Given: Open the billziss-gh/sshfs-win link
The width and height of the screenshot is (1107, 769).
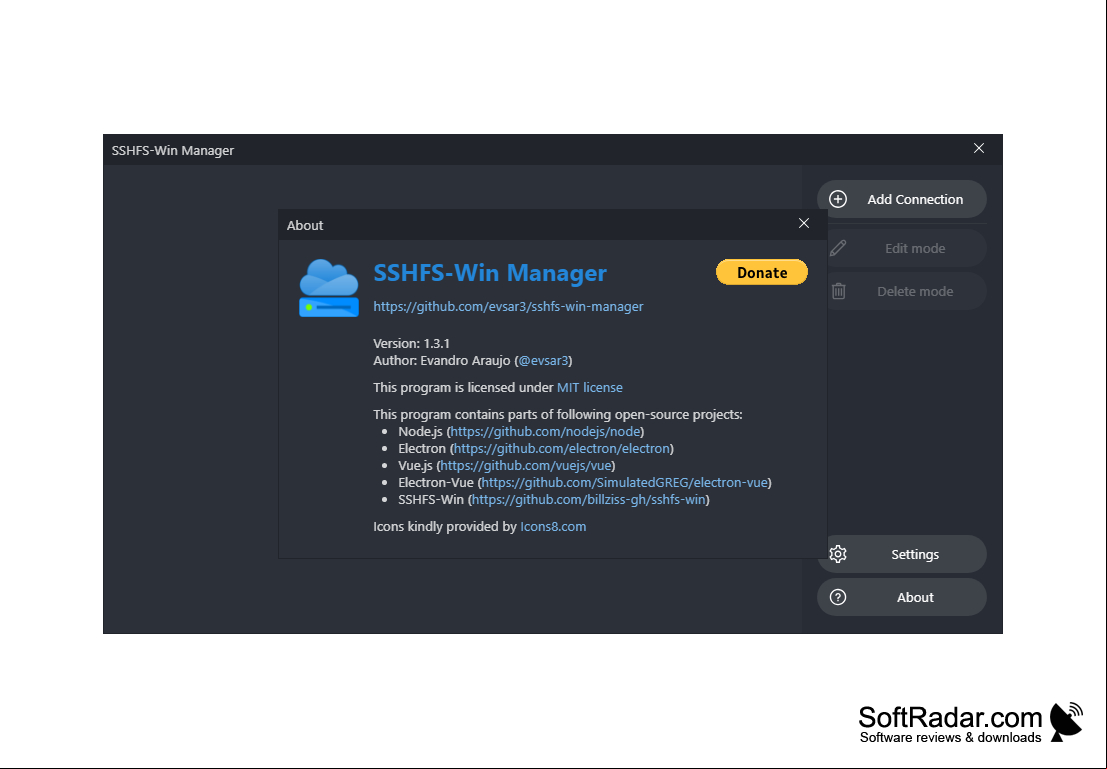Looking at the screenshot, I should [x=589, y=499].
